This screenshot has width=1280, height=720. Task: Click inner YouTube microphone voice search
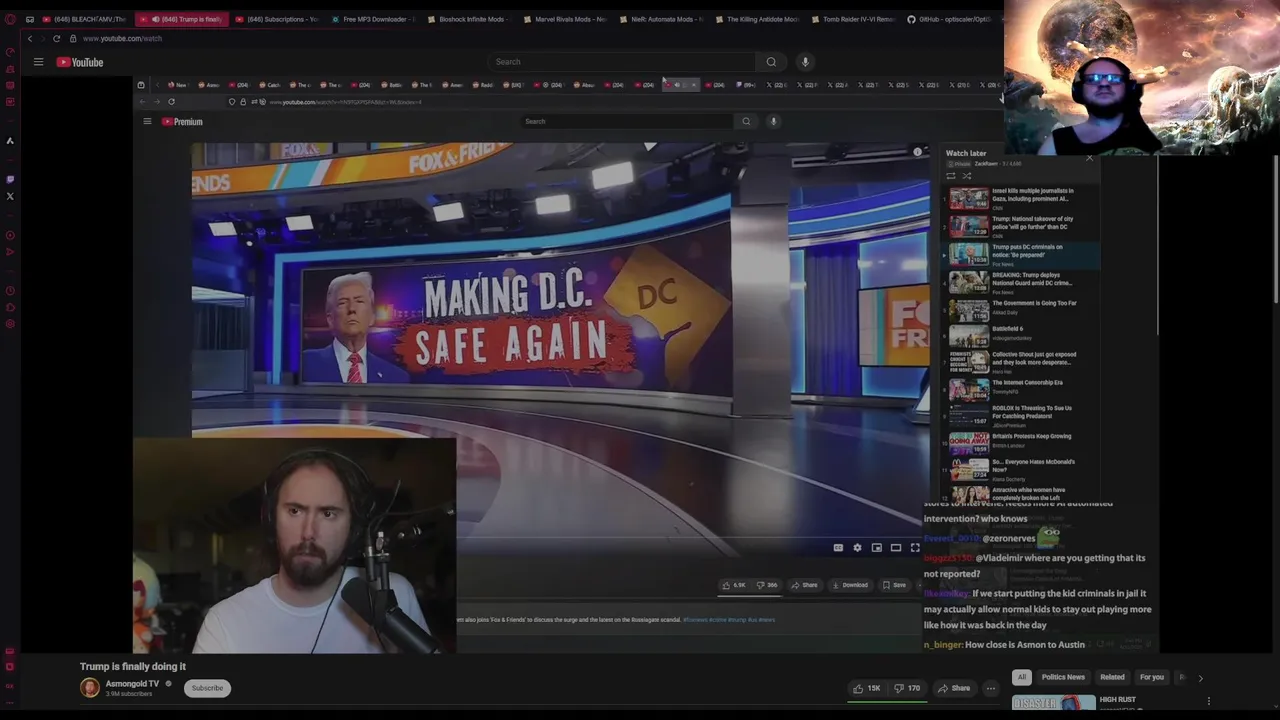(773, 121)
